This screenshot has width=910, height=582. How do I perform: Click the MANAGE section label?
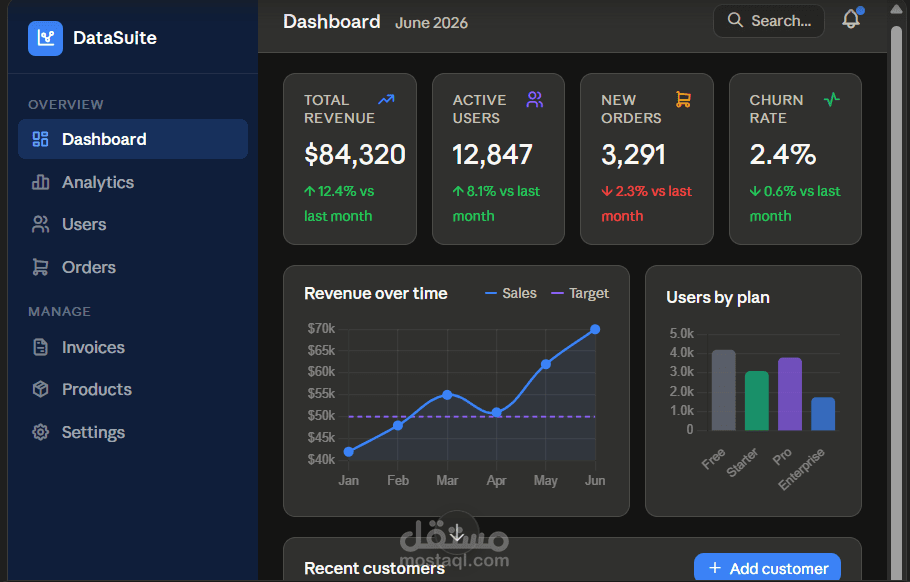(x=60, y=312)
